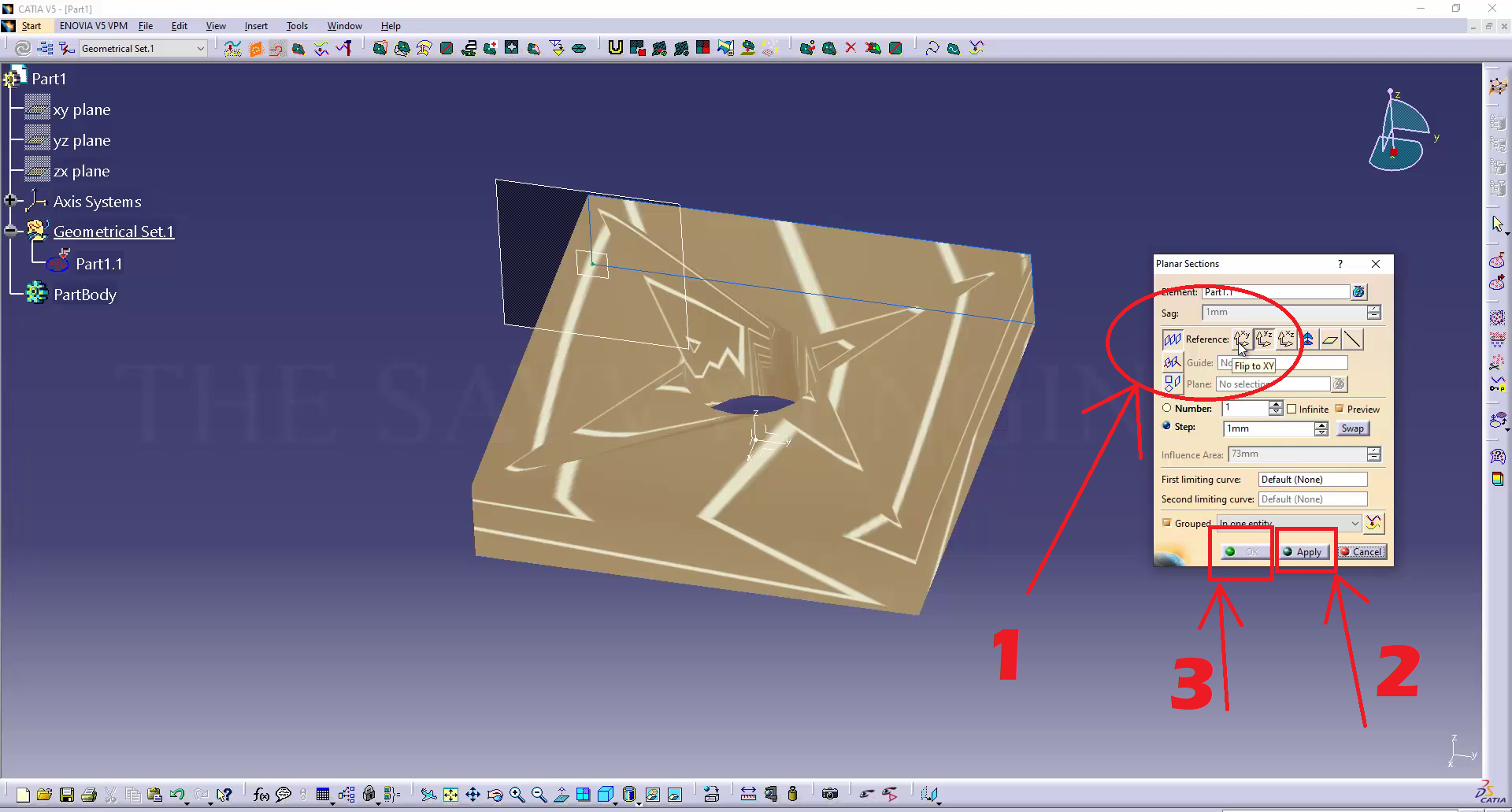Image resolution: width=1512 pixels, height=812 pixels.
Task: Enable the Infinite checkbox
Action: pyautogui.click(x=1291, y=409)
